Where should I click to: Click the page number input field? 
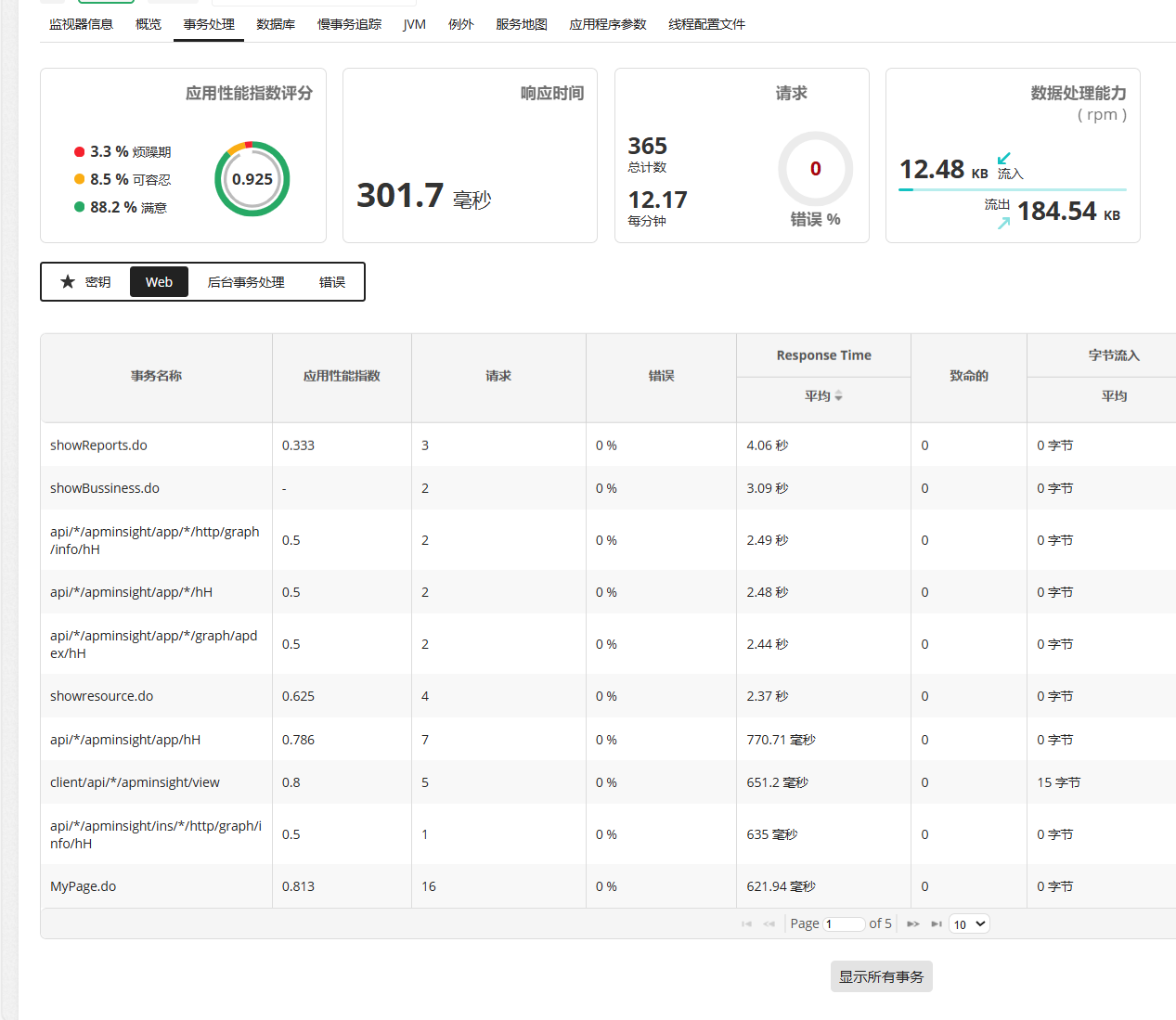click(844, 924)
